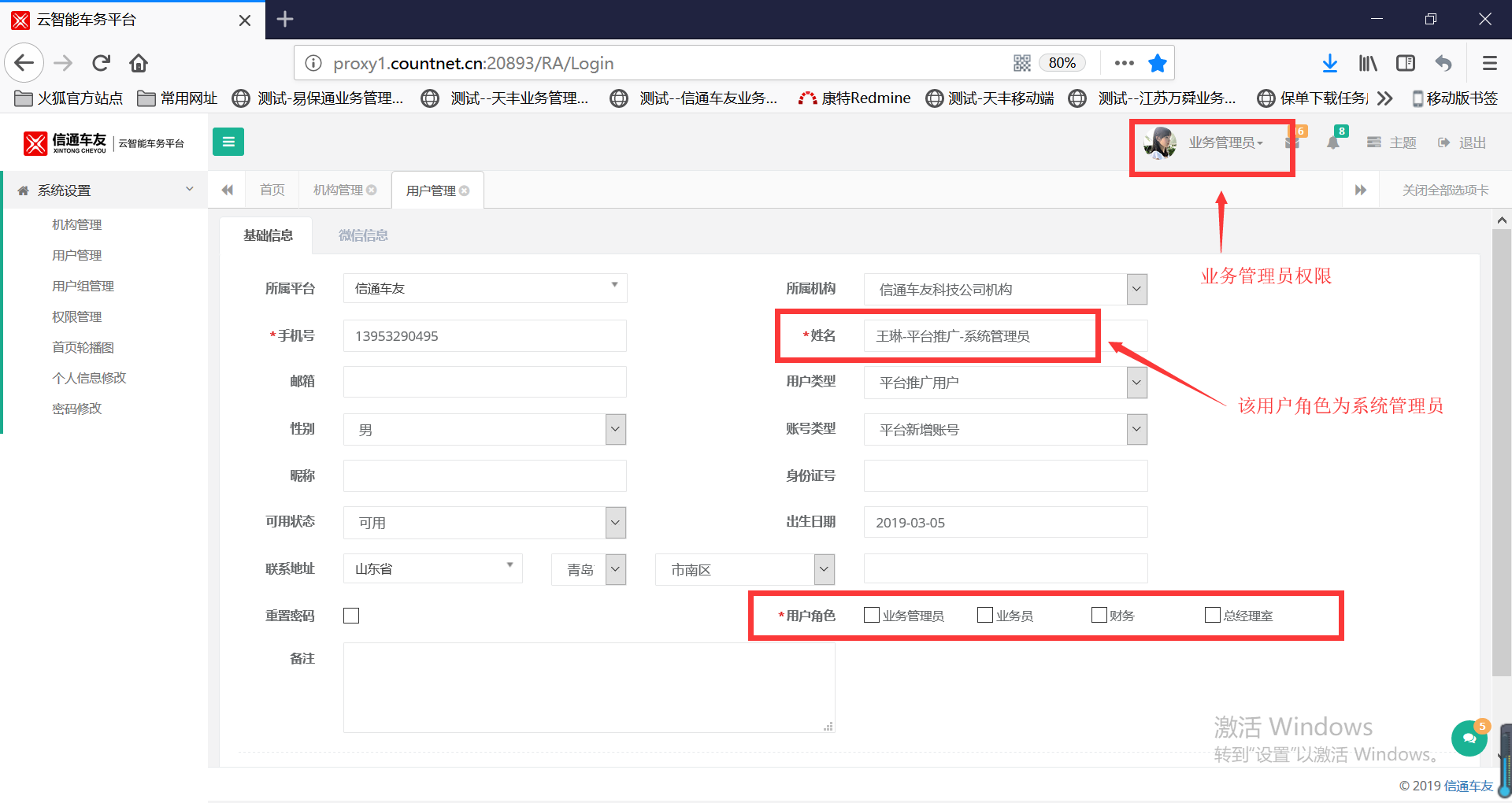Open the 业务管理员 user menu
The image size is (1512, 803).
[x=1225, y=142]
